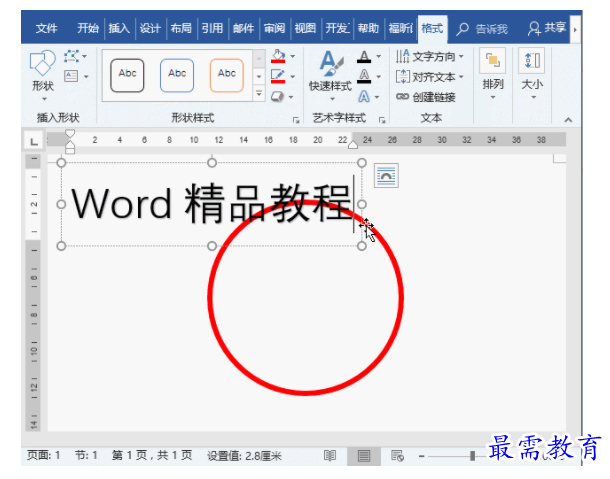Expand the text outline dropdown arrow
This screenshot has width=610, height=479.
[x=379, y=77]
